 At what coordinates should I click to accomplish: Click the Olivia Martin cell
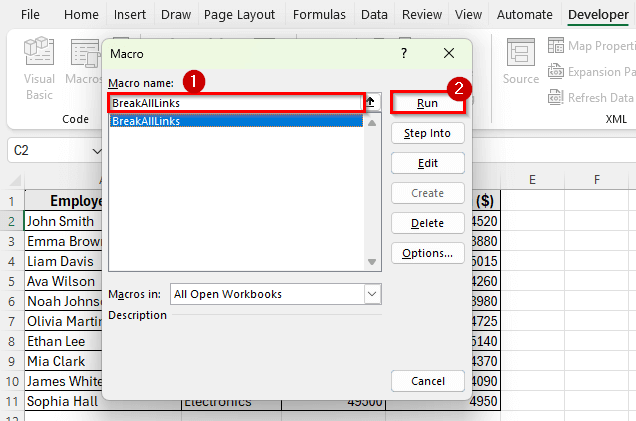63,321
